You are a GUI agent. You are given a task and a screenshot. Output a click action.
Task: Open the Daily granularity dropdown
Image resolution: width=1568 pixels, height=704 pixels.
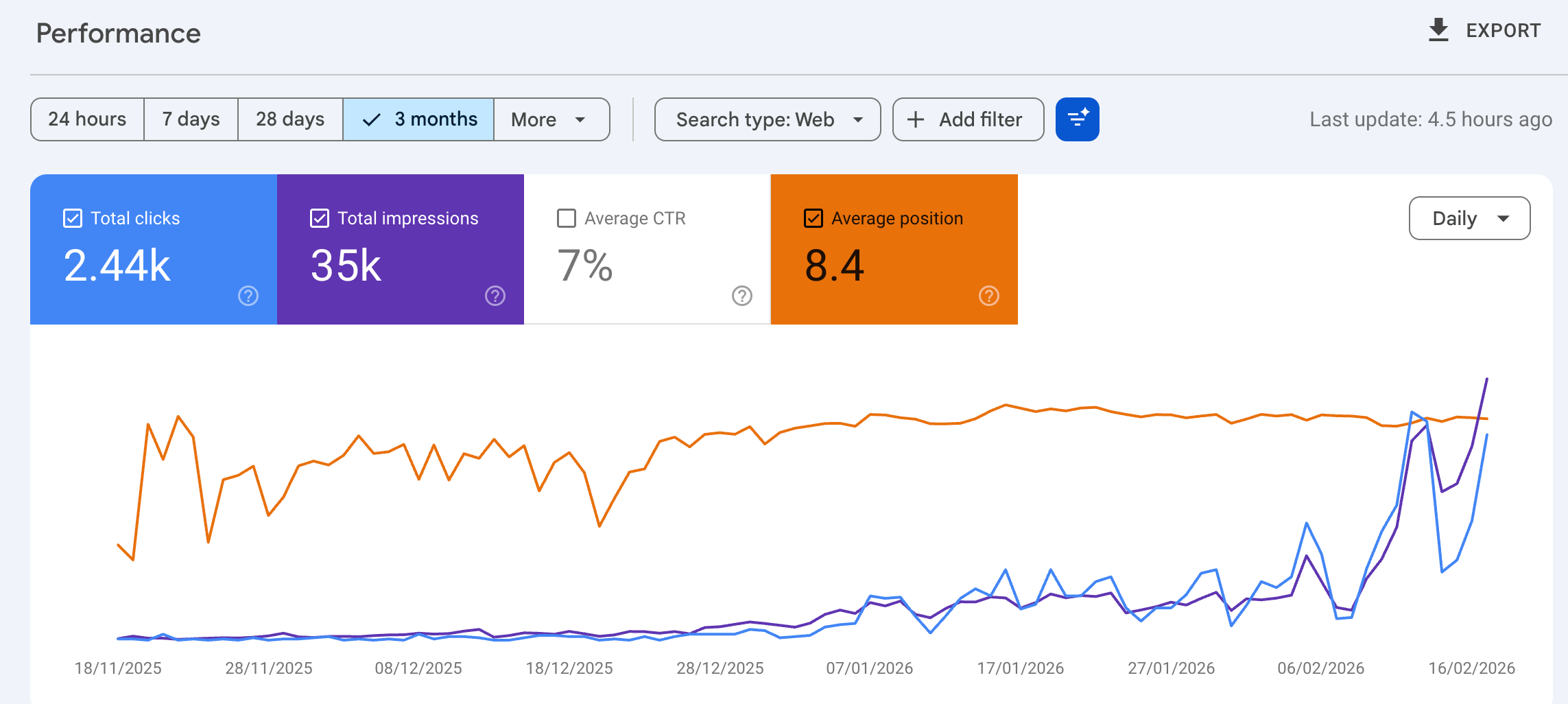click(x=1469, y=218)
